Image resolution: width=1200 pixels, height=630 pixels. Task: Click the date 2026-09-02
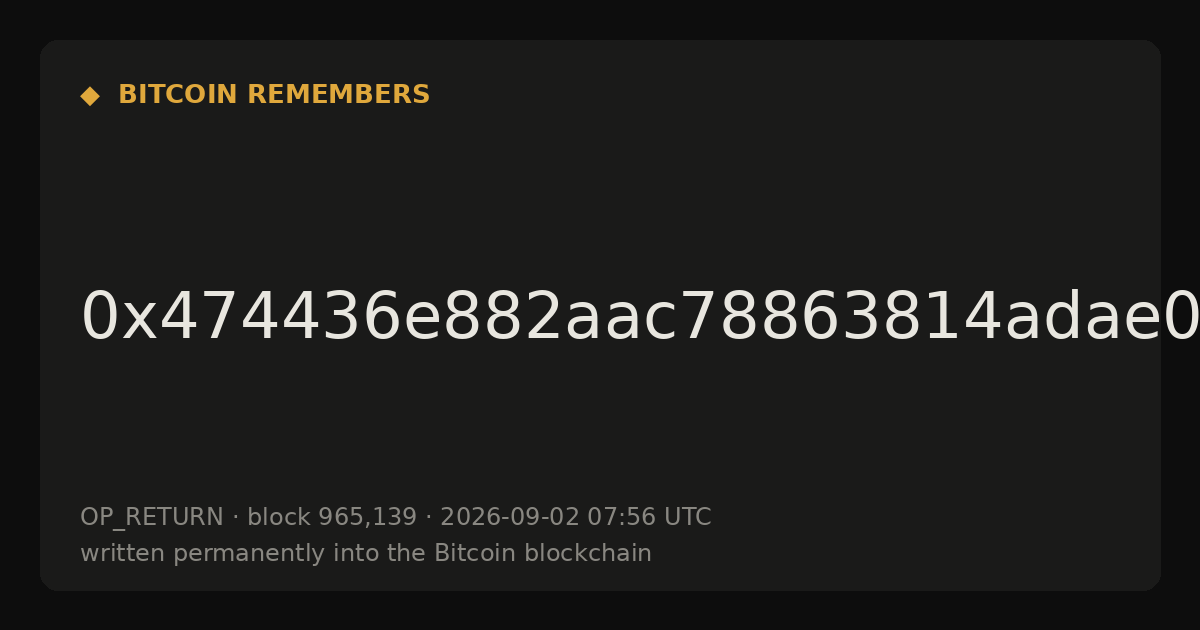pyautogui.click(x=510, y=518)
